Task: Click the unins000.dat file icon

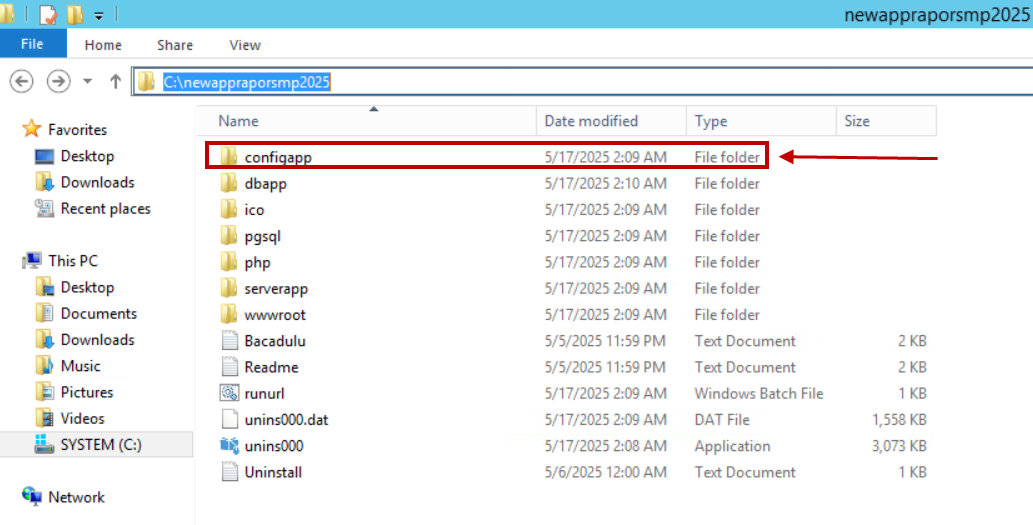Action: [229, 420]
